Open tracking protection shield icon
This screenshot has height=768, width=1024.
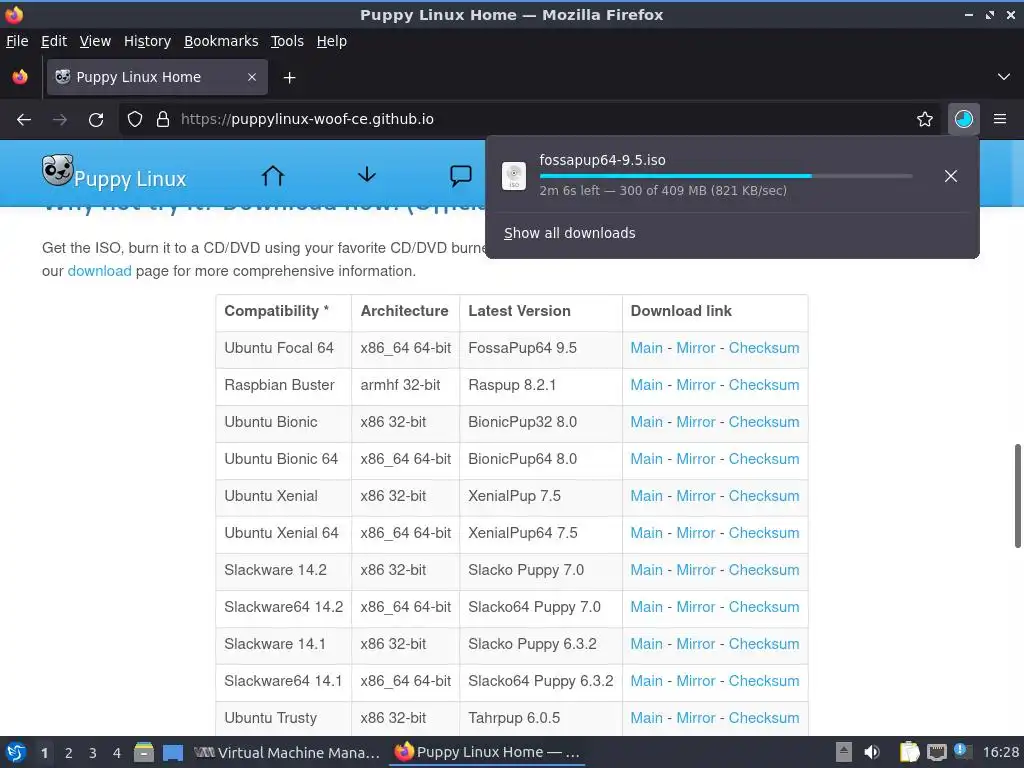(x=135, y=120)
